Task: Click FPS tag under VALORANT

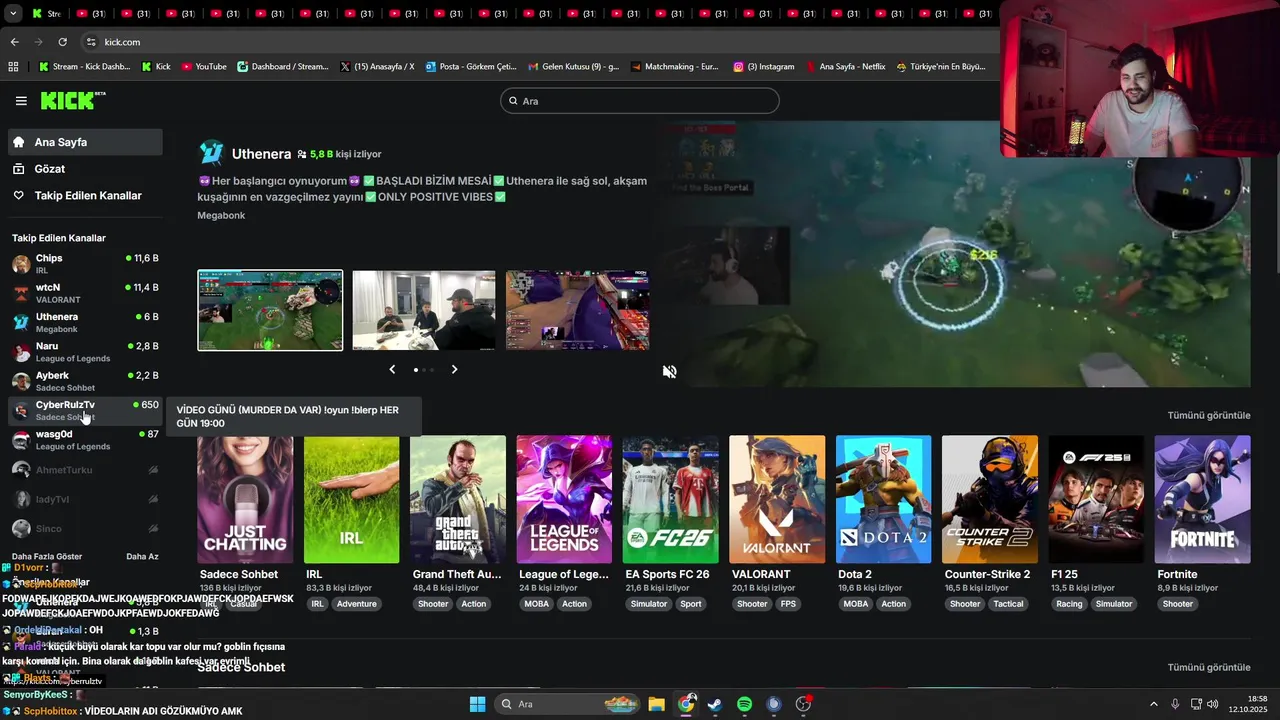Action: click(788, 604)
